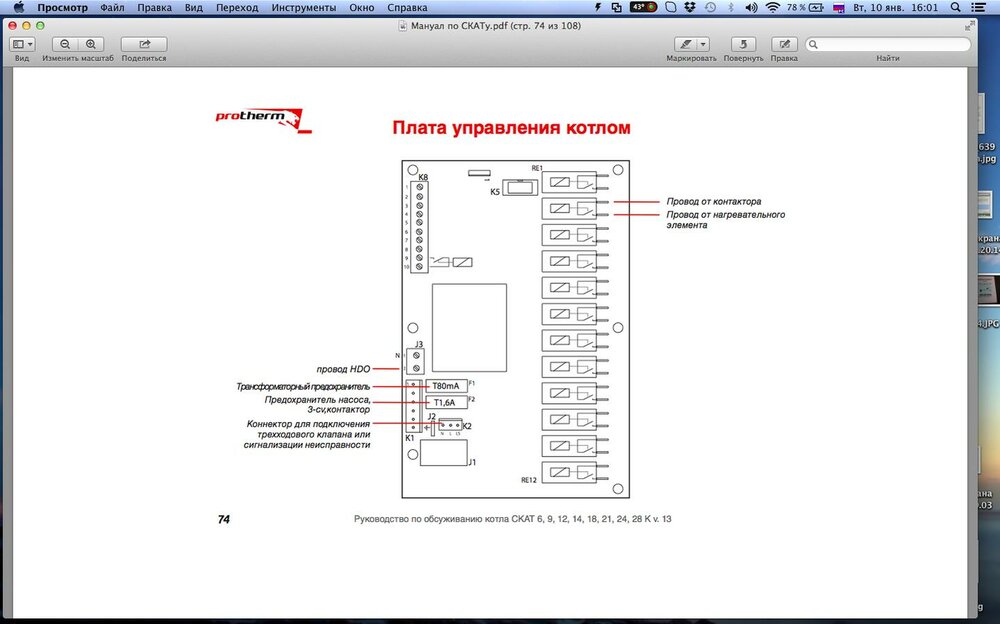
Task: Click the zoom out magnifier button
Action: point(65,44)
